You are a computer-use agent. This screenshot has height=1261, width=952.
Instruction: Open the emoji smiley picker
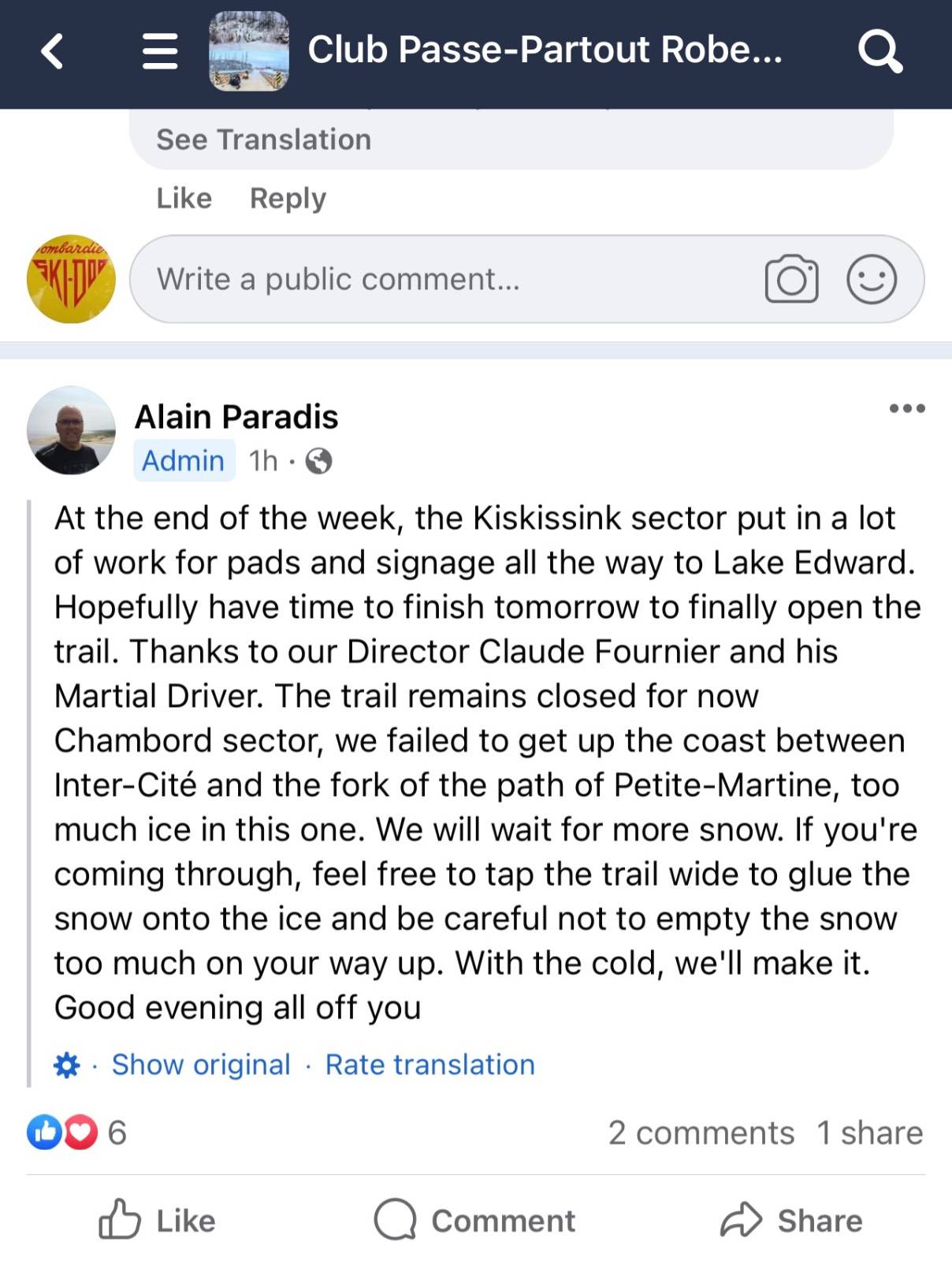coord(872,279)
